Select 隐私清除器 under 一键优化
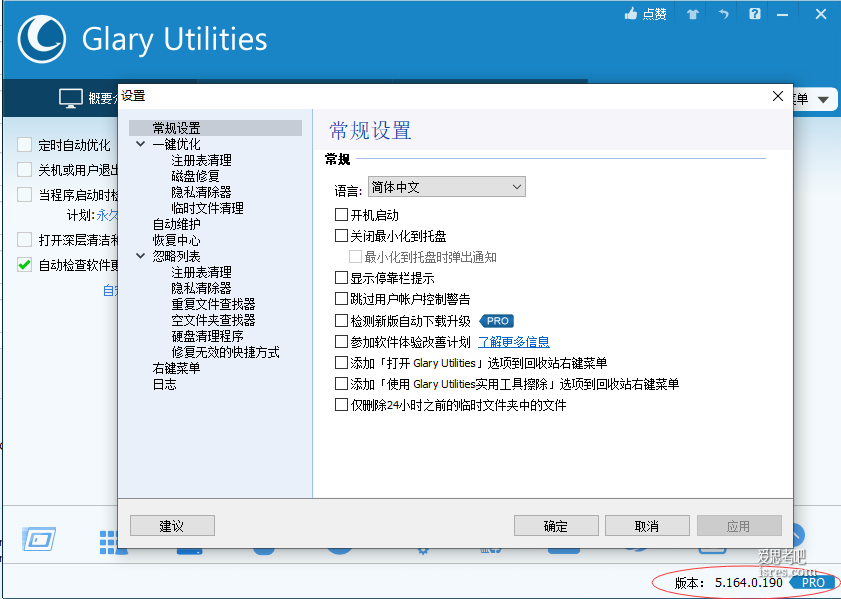841x599 pixels. click(201, 192)
